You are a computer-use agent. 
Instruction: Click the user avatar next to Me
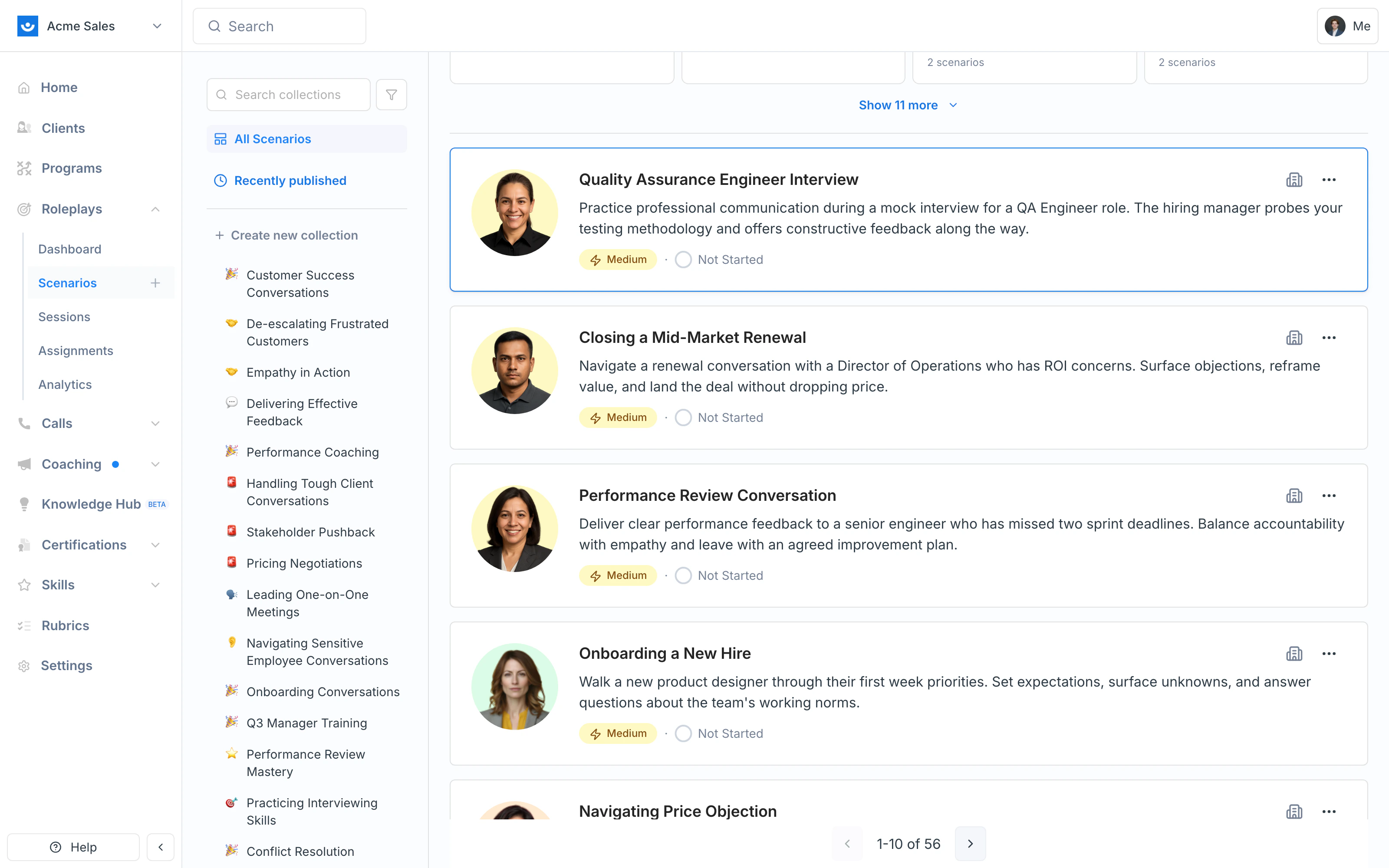pos(1334,26)
